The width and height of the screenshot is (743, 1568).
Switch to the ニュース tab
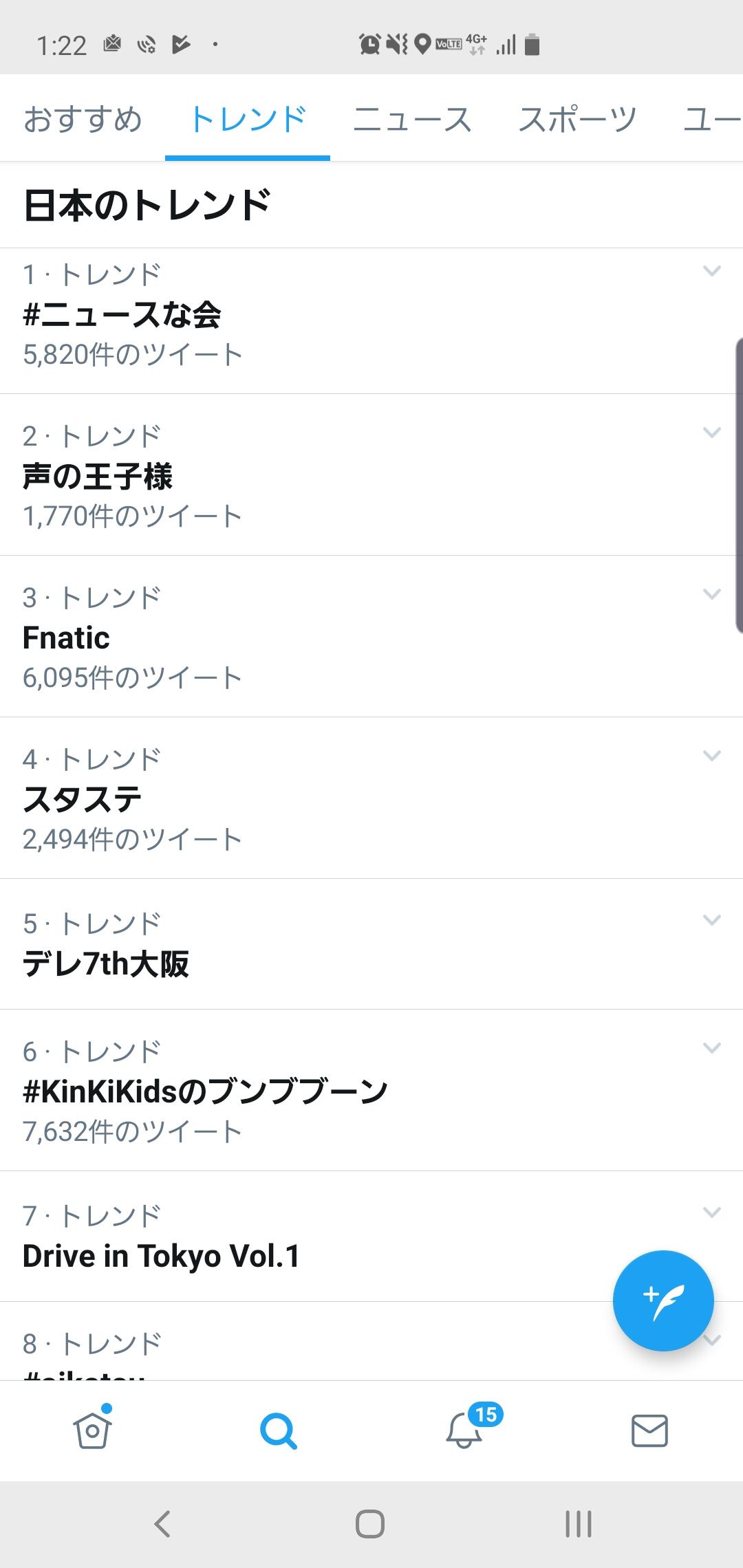coord(412,119)
